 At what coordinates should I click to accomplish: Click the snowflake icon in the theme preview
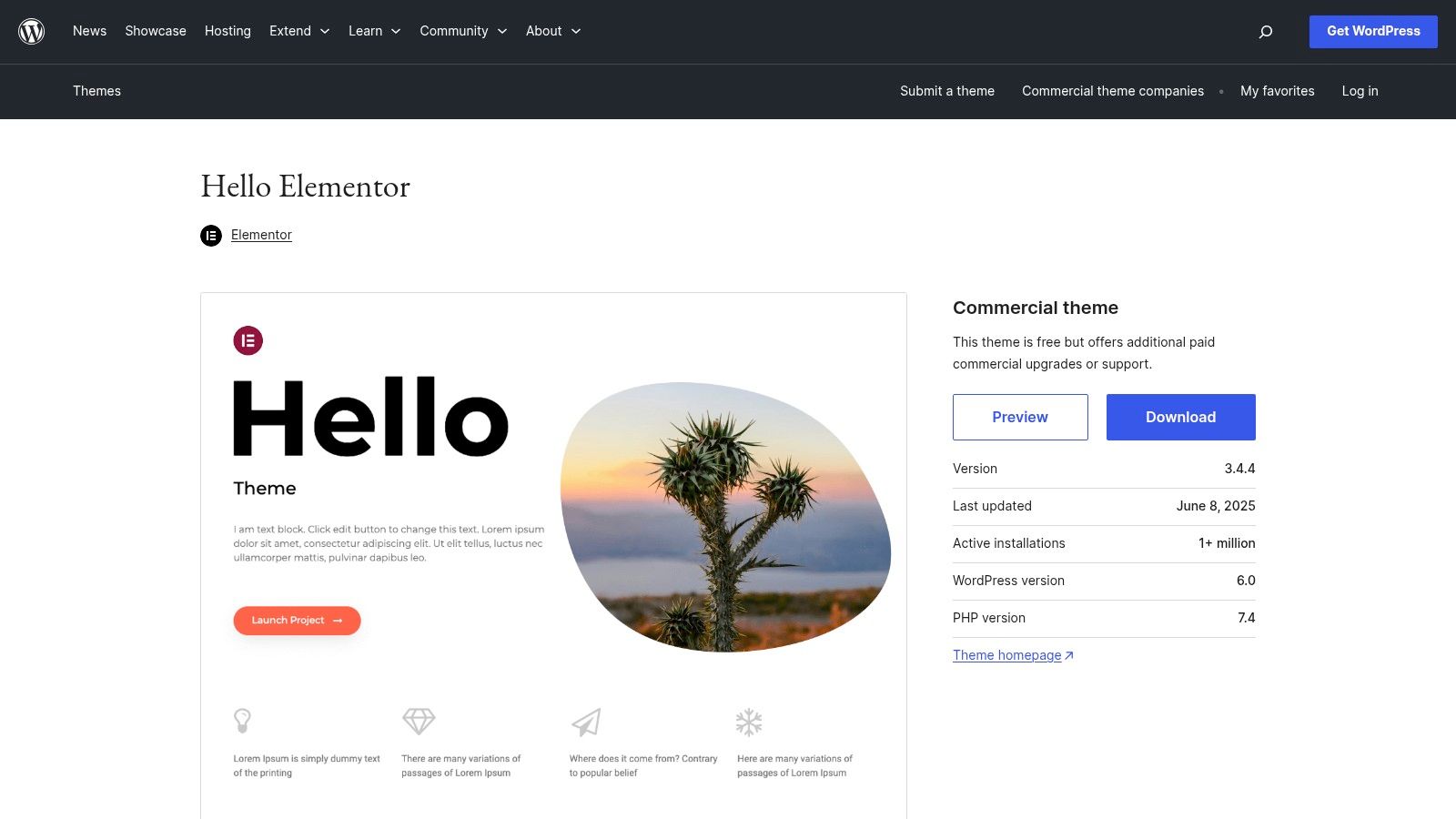point(749,723)
